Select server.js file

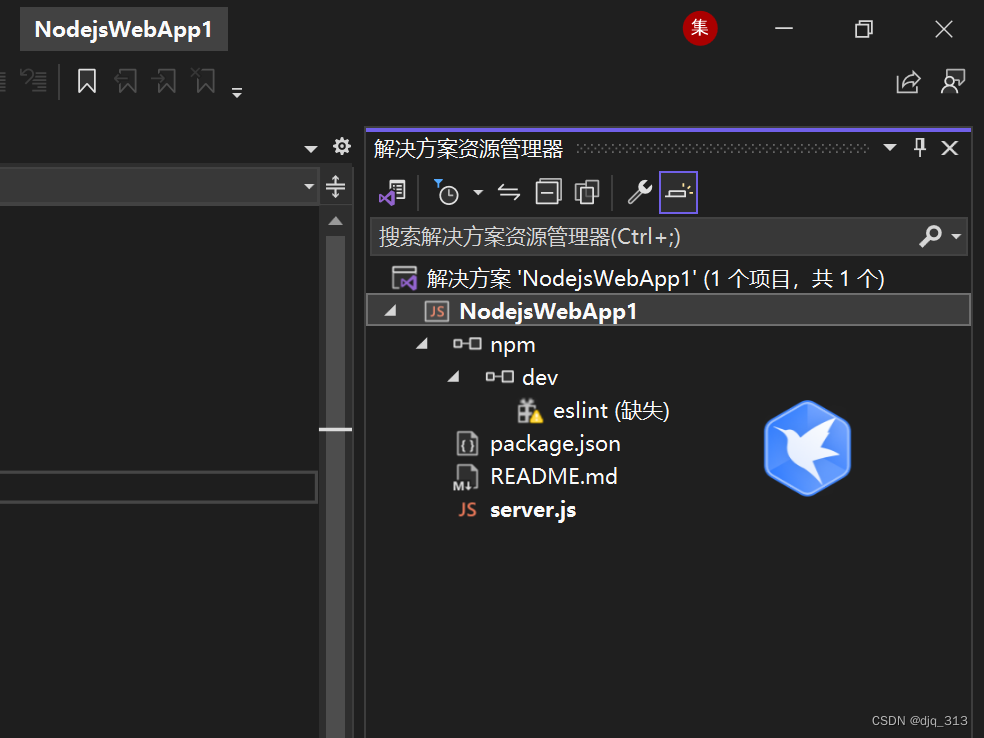point(533,510)
